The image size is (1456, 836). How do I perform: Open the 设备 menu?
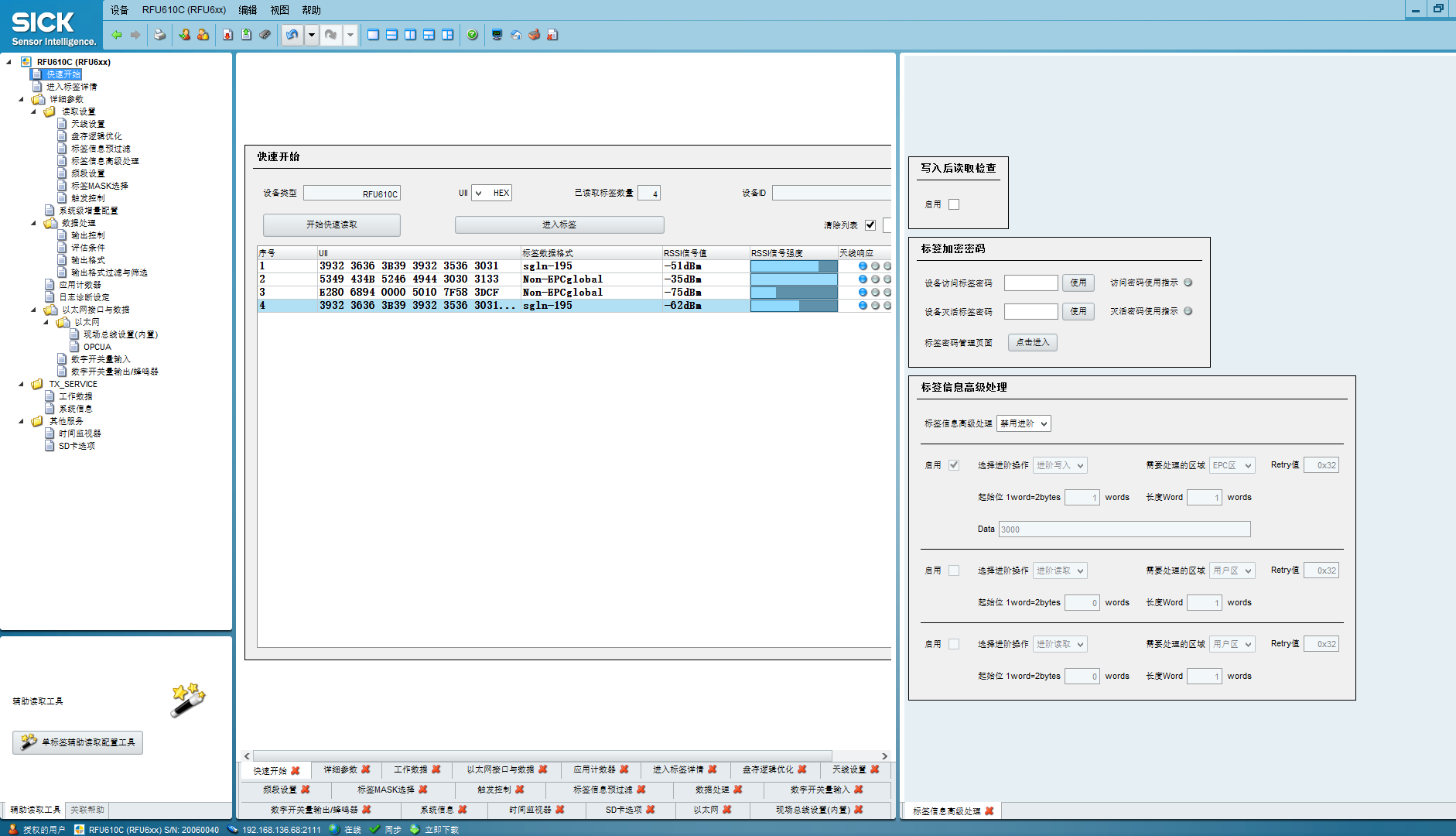pos(119,10)
